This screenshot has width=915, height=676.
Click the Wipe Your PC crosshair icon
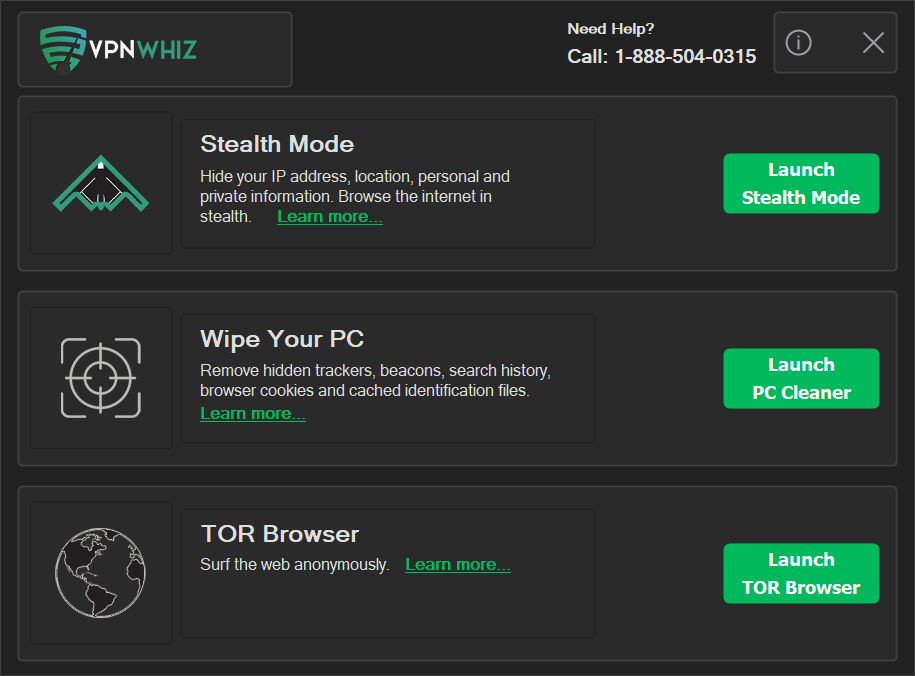click(101, 378)
